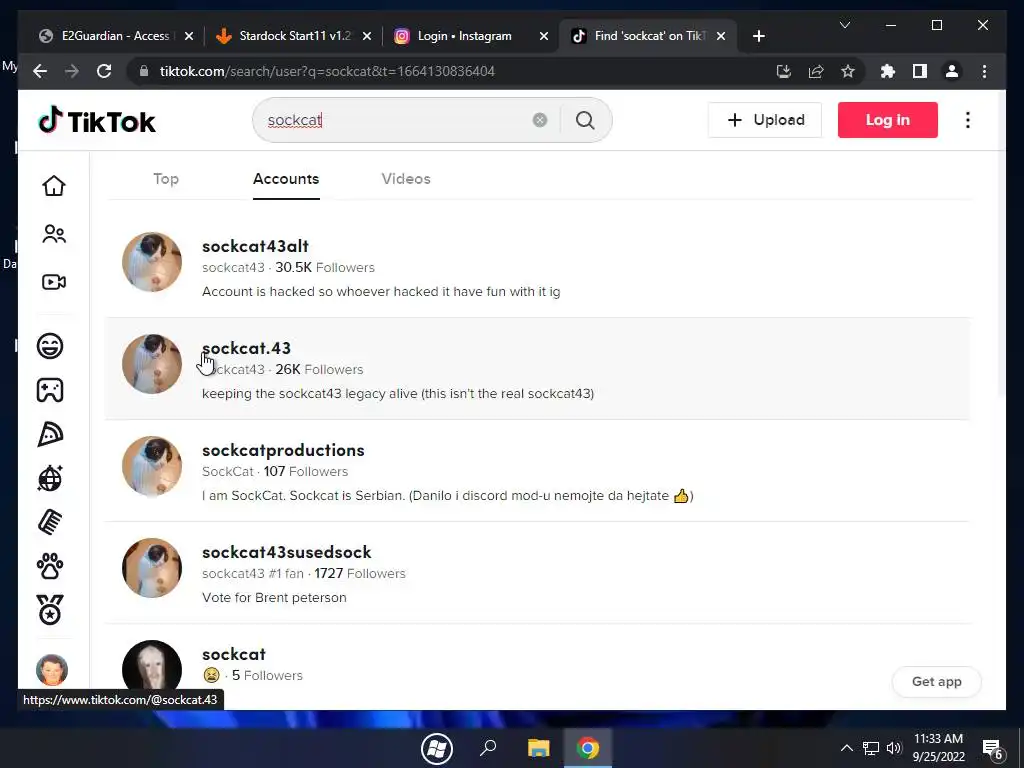Open the TikTok home logo
Screen dimensions: 1024x768
(97, 121)
